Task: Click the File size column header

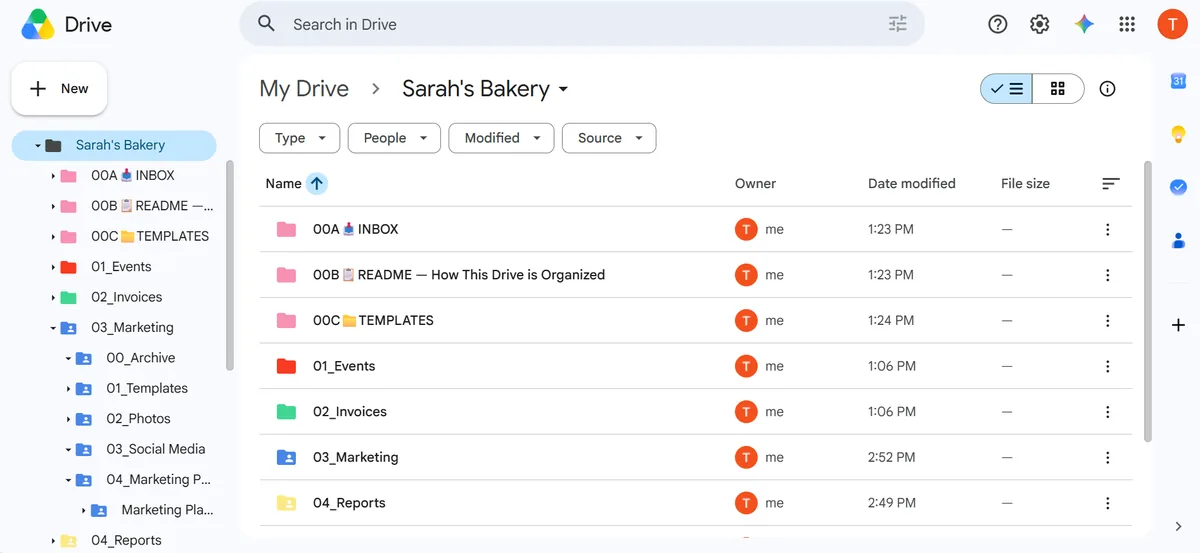Action: pos(1025,184)
